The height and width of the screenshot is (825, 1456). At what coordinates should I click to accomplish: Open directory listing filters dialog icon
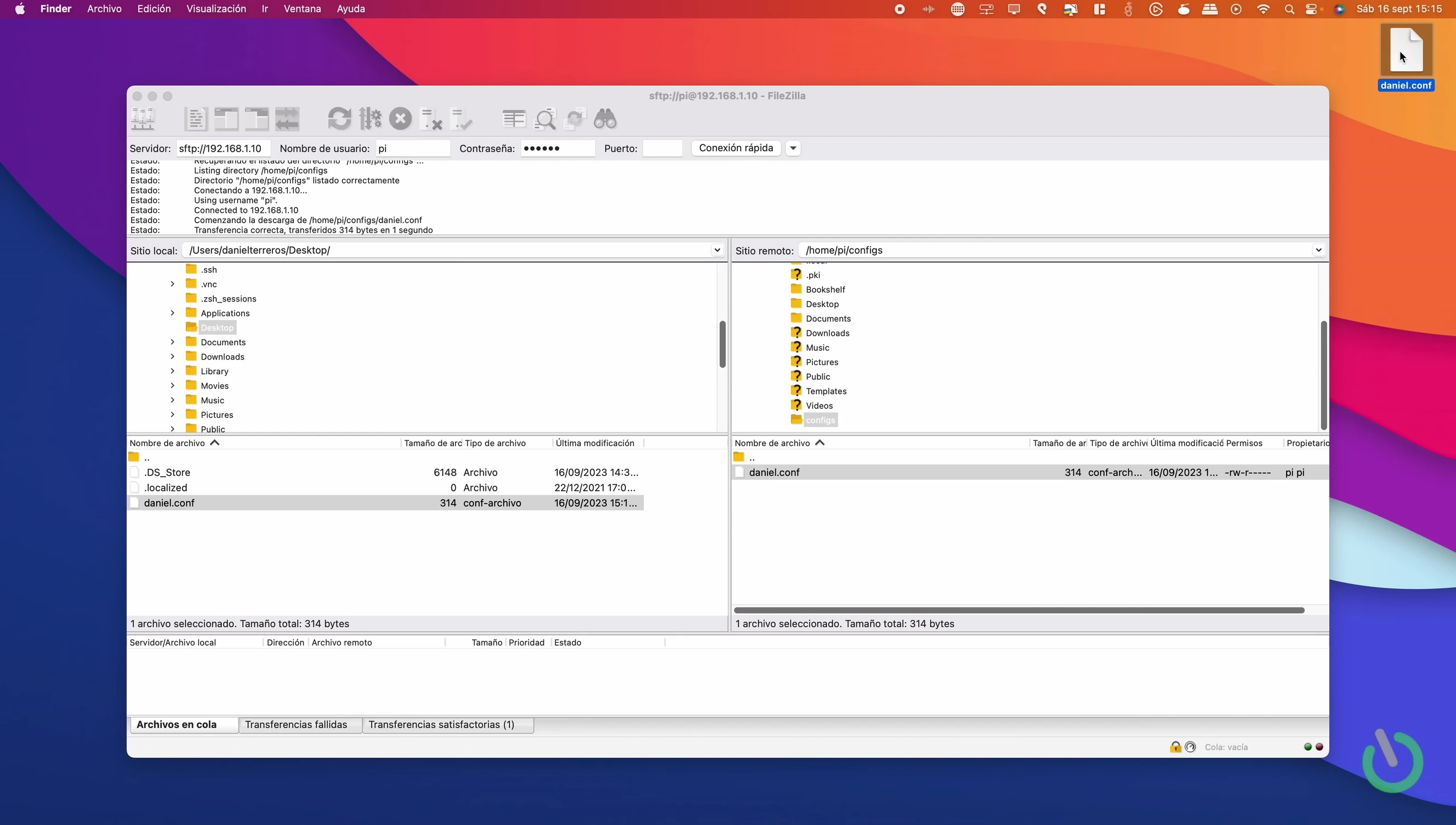click(514, 119)
